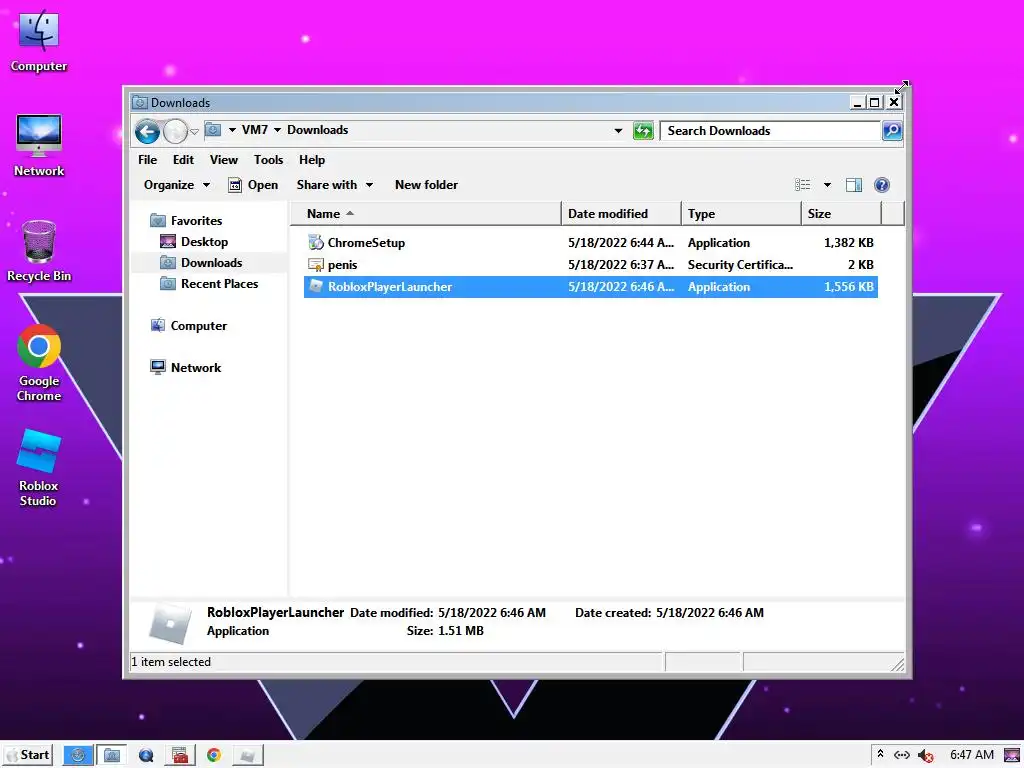Open the address bar history dropdown
This screenshot has width=1024, height=768.
tap(618, 131)
